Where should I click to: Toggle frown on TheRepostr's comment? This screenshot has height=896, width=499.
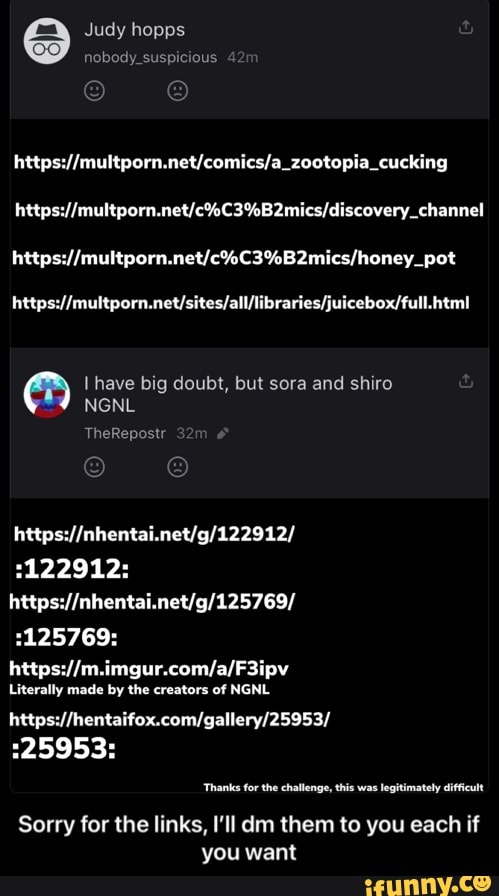click(x=178, y=468)
